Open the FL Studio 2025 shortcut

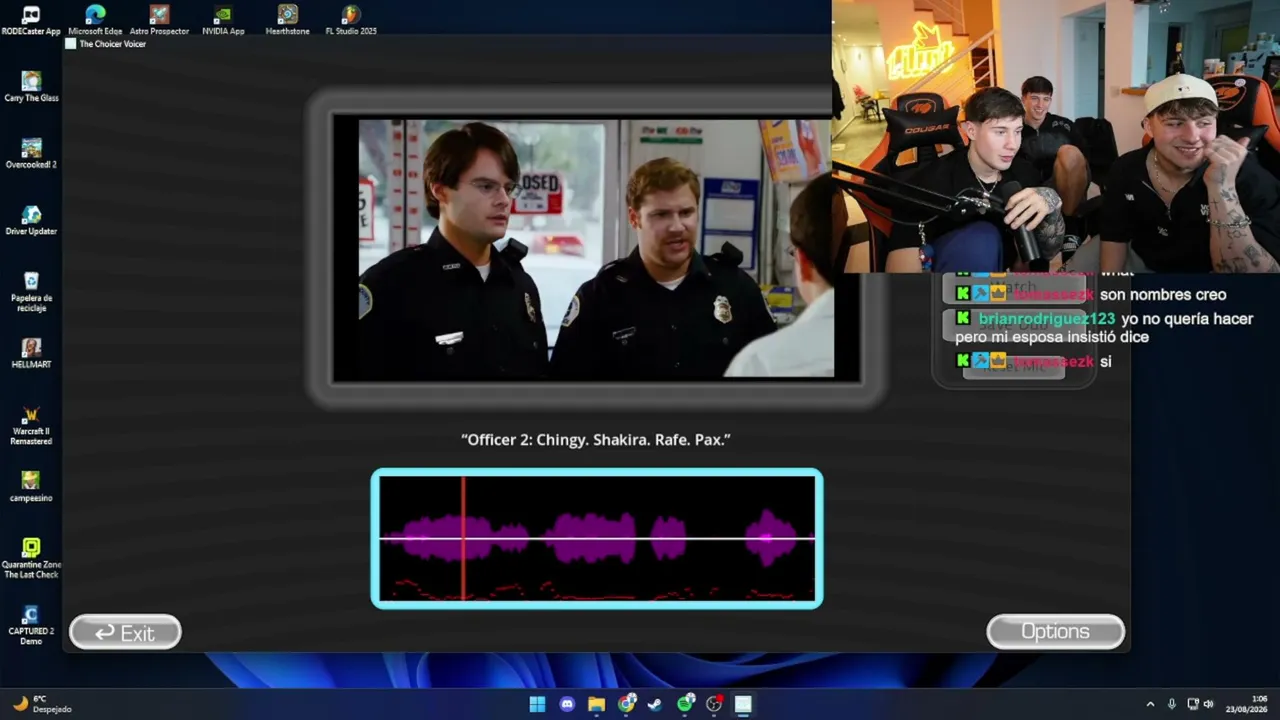(351, 20)
